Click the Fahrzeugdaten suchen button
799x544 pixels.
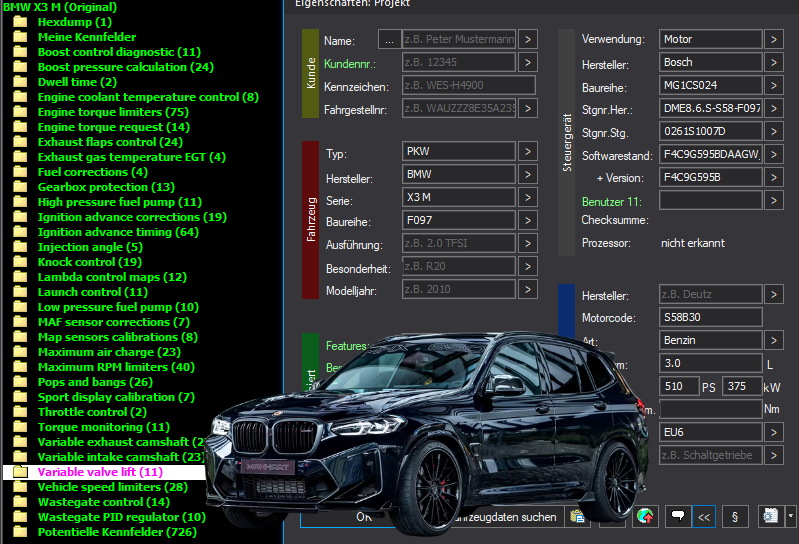point(504,516)
